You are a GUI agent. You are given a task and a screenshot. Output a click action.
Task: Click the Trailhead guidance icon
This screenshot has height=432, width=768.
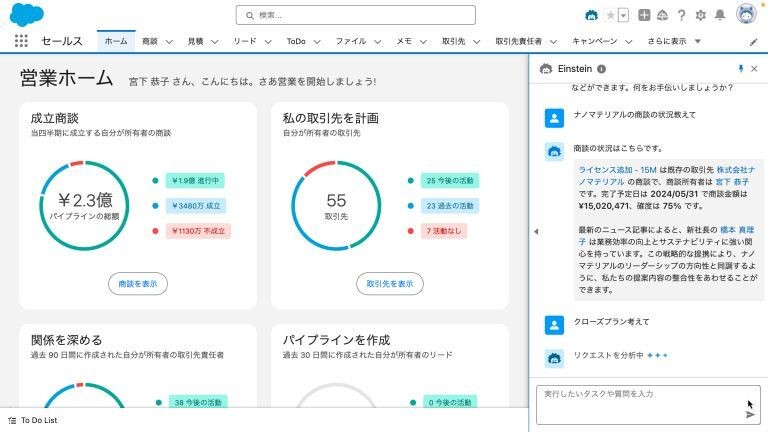pos(662,15)
